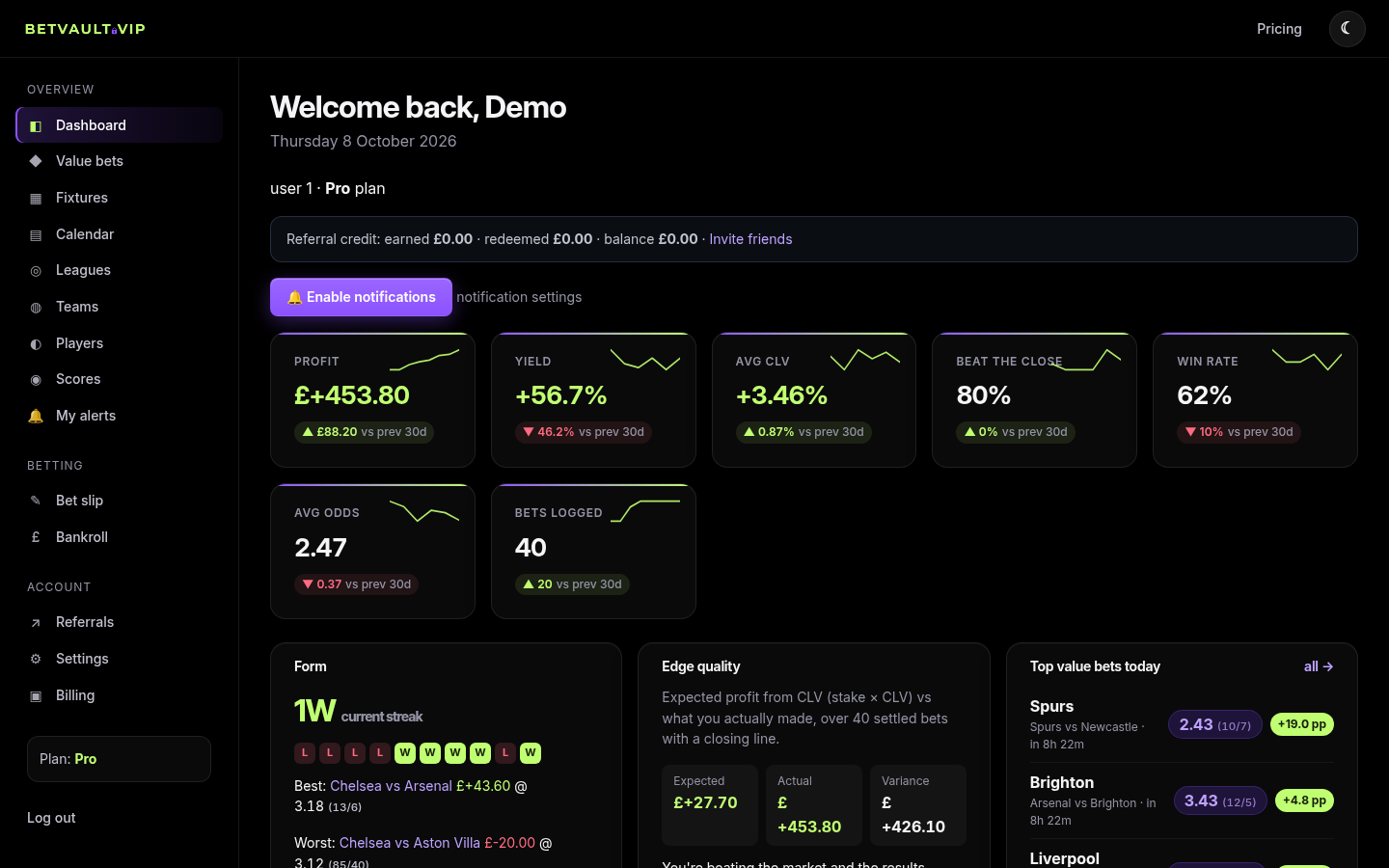Click the My alerts bell icon

point(36,416)
